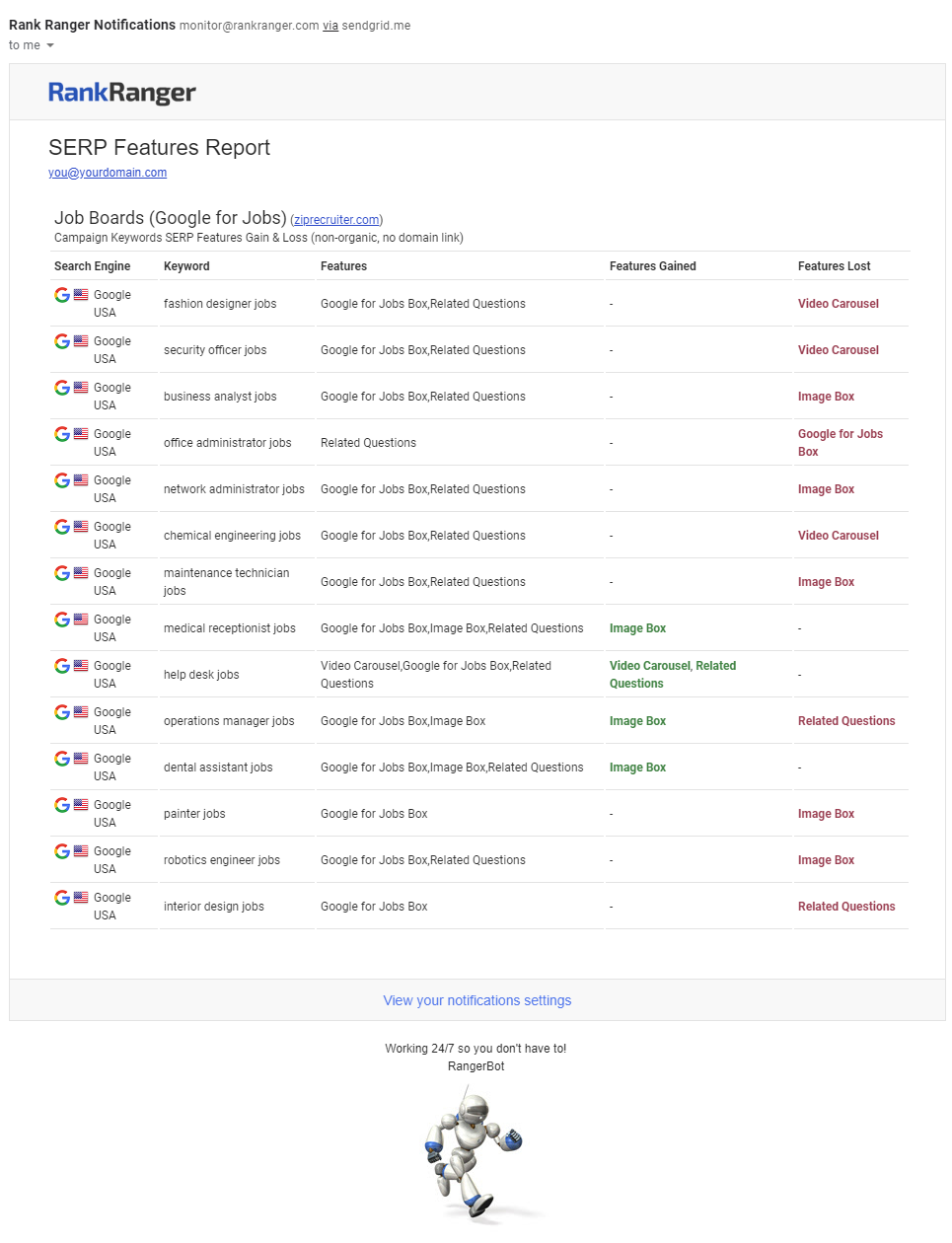Click the RangerBot robot image

tap(475, 1152)
